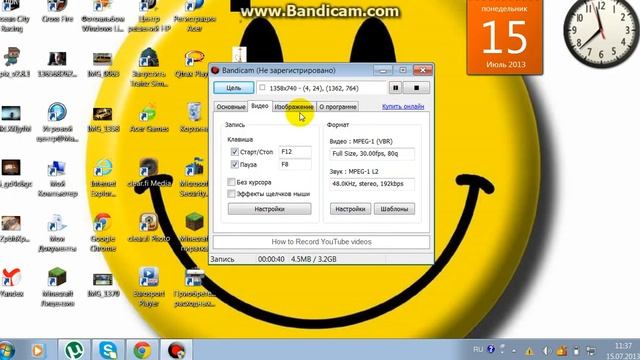Open Cross Fire desktop shortcut
Image resolution: width=640 pixels, height=360 pixels.
pos(57,12)
